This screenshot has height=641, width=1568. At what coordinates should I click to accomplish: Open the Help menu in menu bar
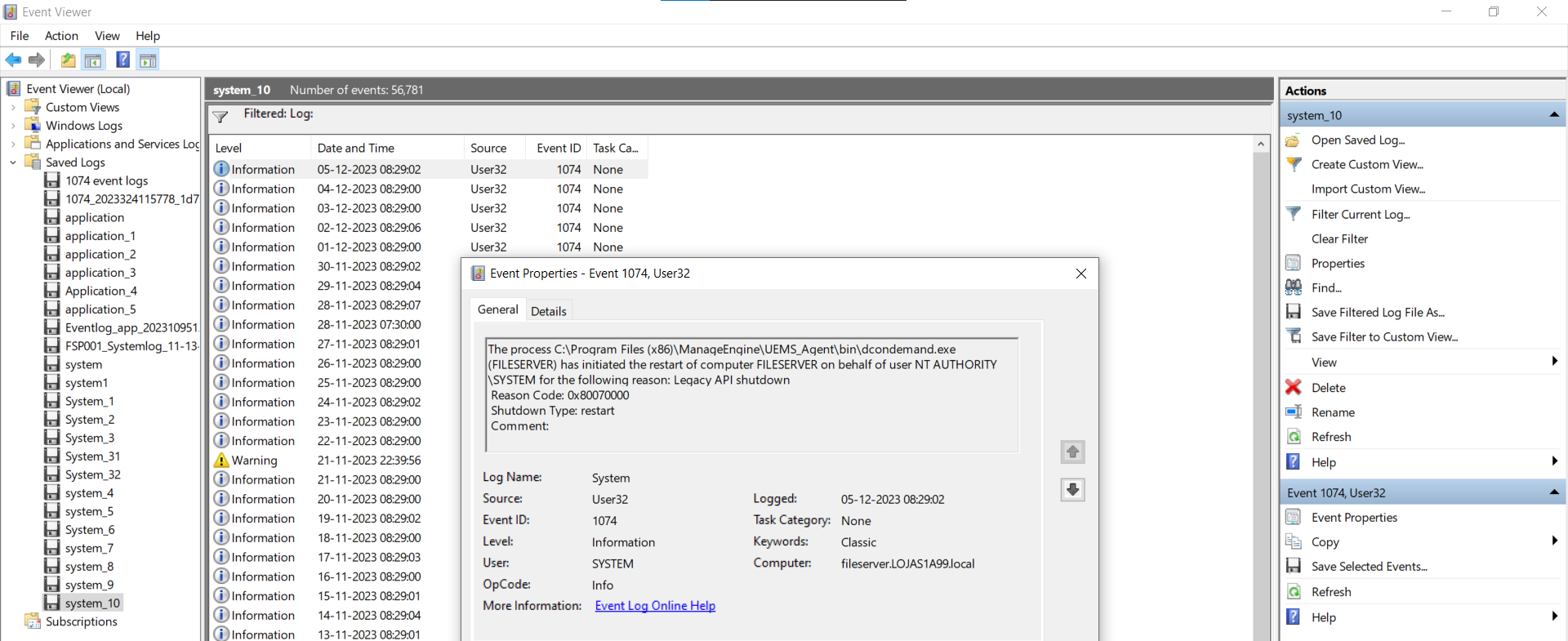[x=148, y=36]
